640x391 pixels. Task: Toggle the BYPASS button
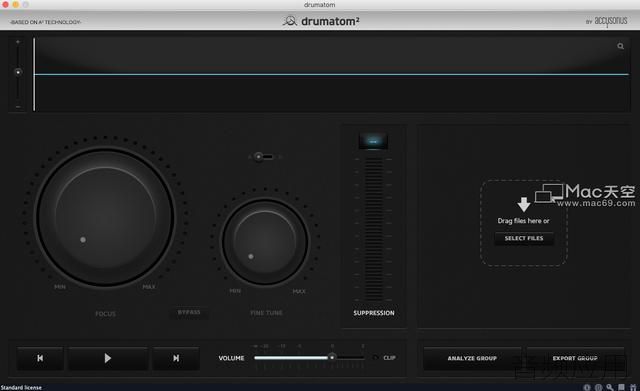pyautogui.click(x=189, y=312)
